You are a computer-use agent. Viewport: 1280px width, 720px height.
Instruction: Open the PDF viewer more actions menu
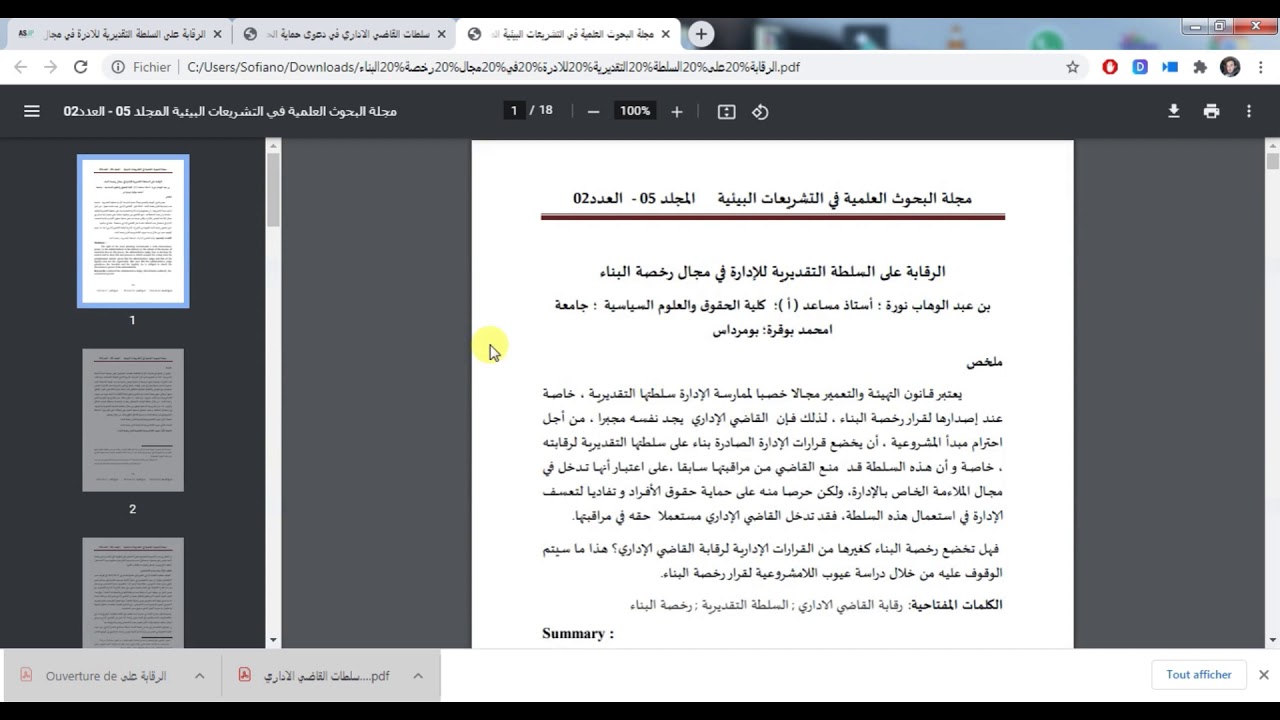point(1249,111)
